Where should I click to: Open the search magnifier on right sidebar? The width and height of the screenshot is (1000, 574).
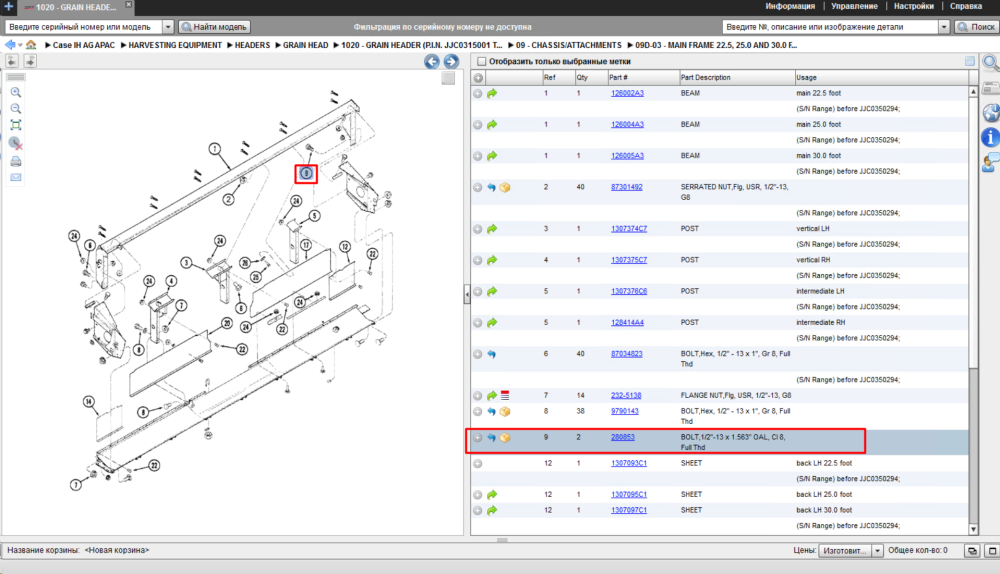990,63
